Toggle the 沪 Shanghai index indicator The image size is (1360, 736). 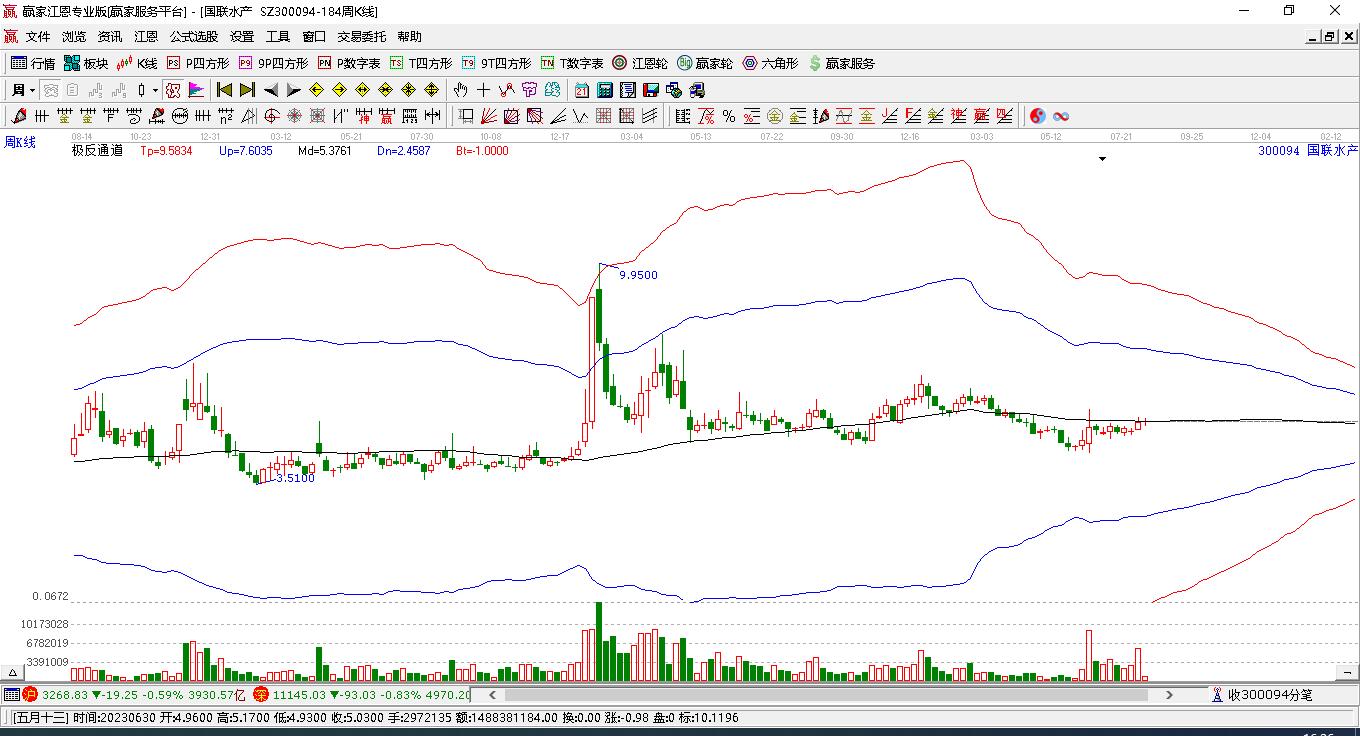pos(30,694)
